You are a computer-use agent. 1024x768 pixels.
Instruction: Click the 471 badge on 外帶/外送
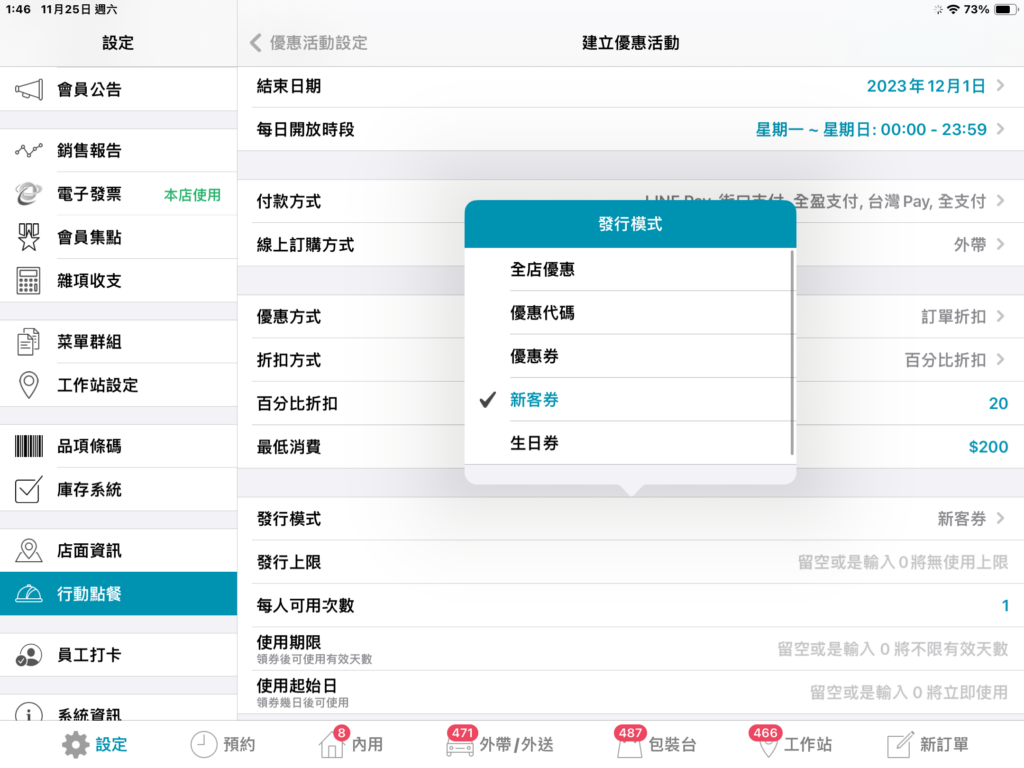click(462, 733)
